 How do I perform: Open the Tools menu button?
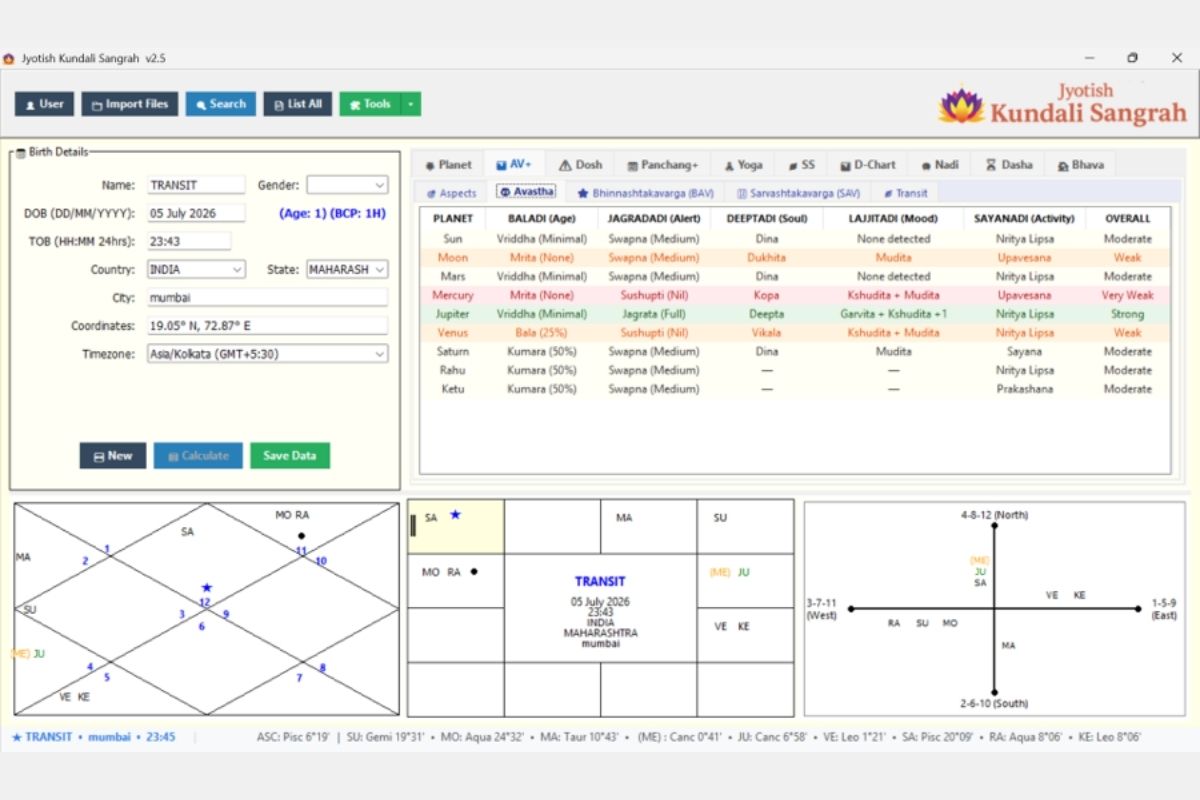click(370, 104)
